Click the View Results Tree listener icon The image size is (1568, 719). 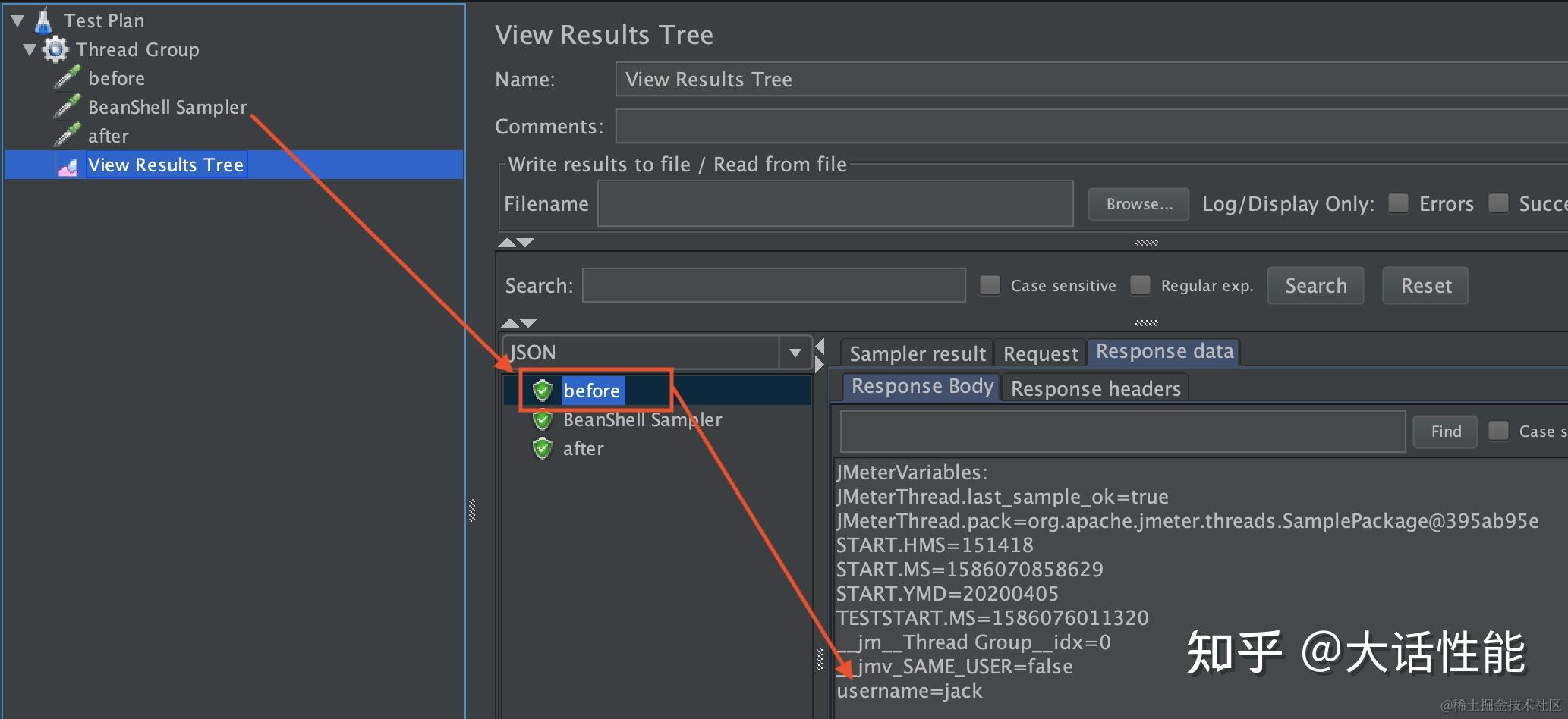68,165
